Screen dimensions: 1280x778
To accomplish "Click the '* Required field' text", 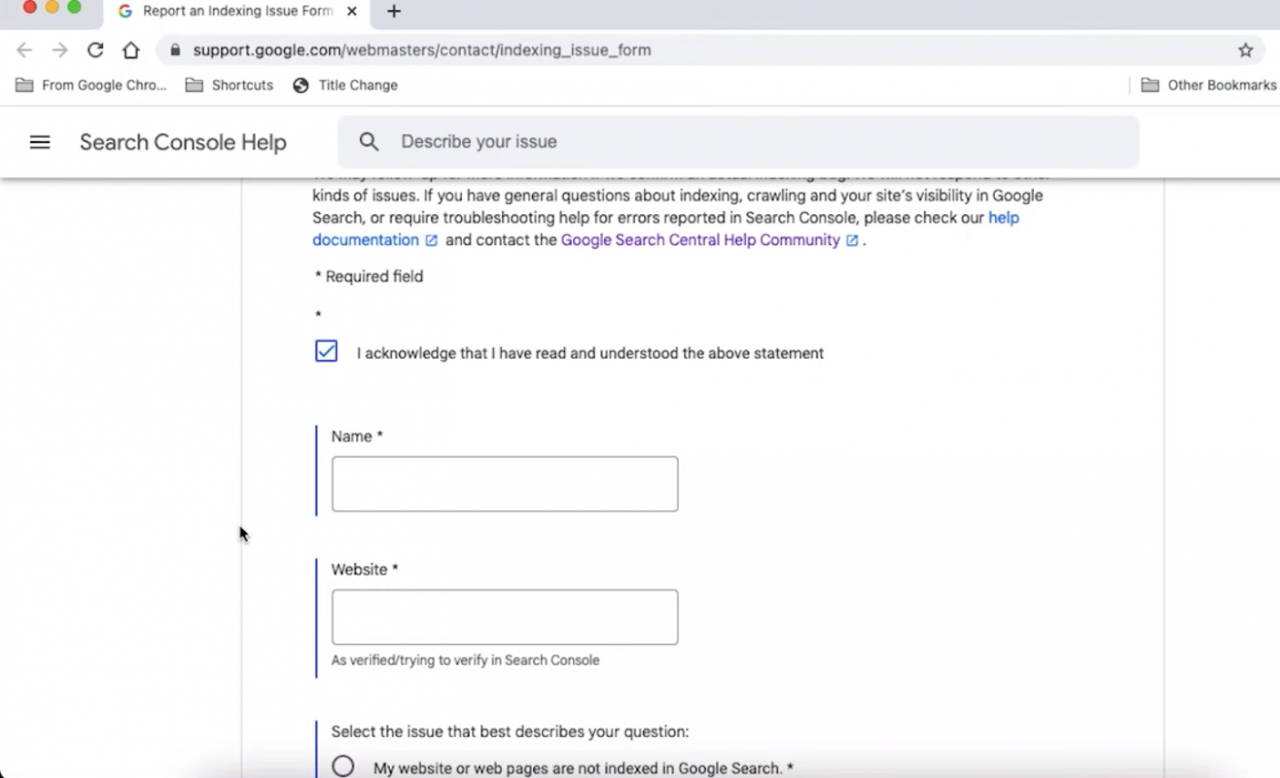I will point(369,276).
